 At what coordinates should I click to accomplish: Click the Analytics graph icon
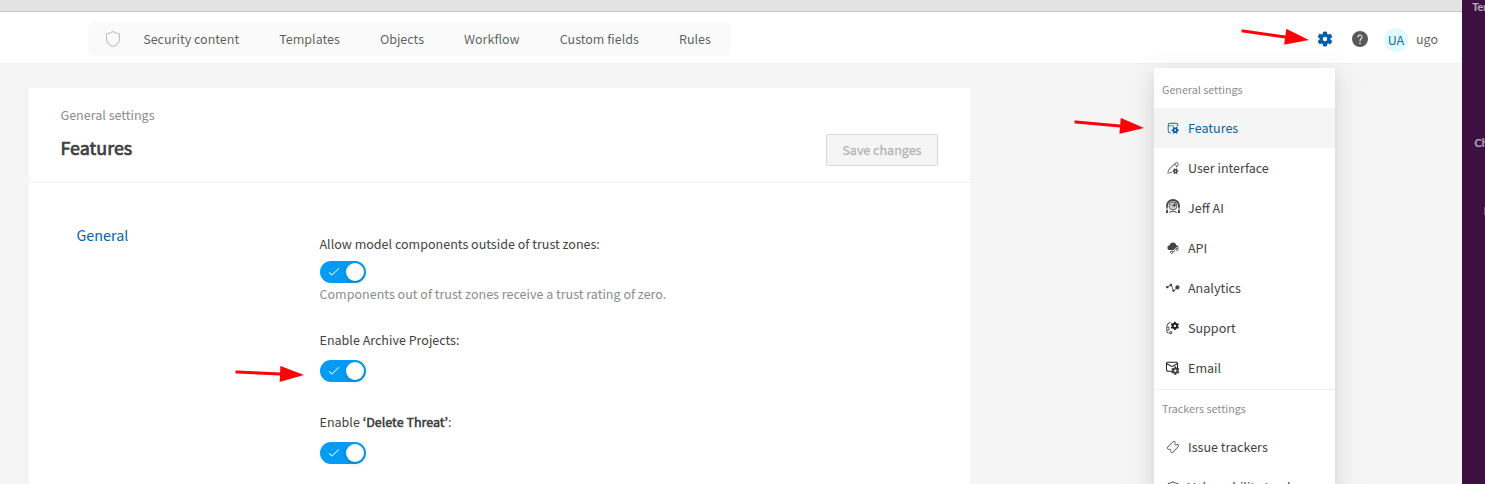click(x=1173, y=288)
